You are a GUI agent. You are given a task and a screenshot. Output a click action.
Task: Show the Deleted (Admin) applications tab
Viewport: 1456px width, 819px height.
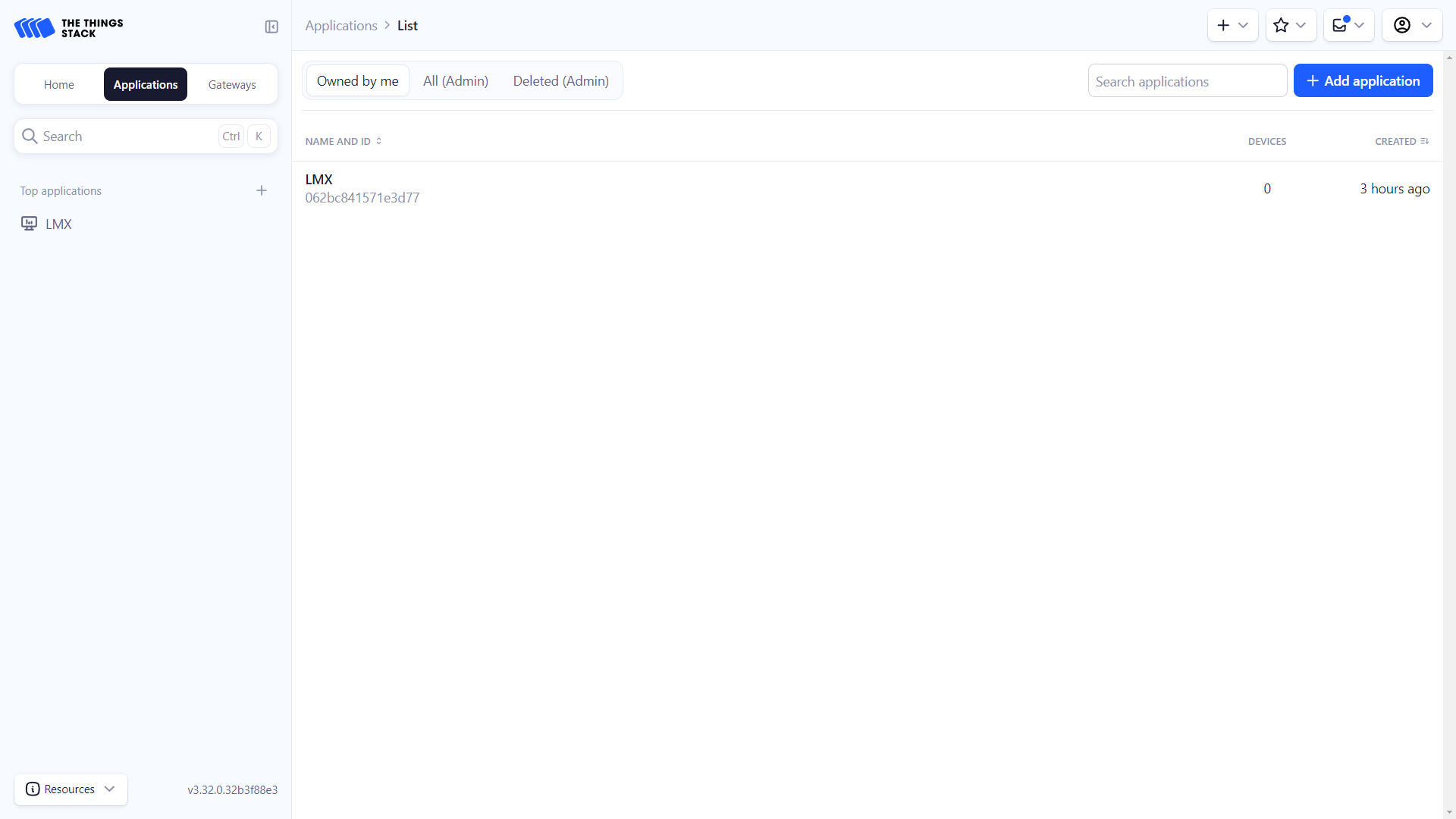coord(560,81)
